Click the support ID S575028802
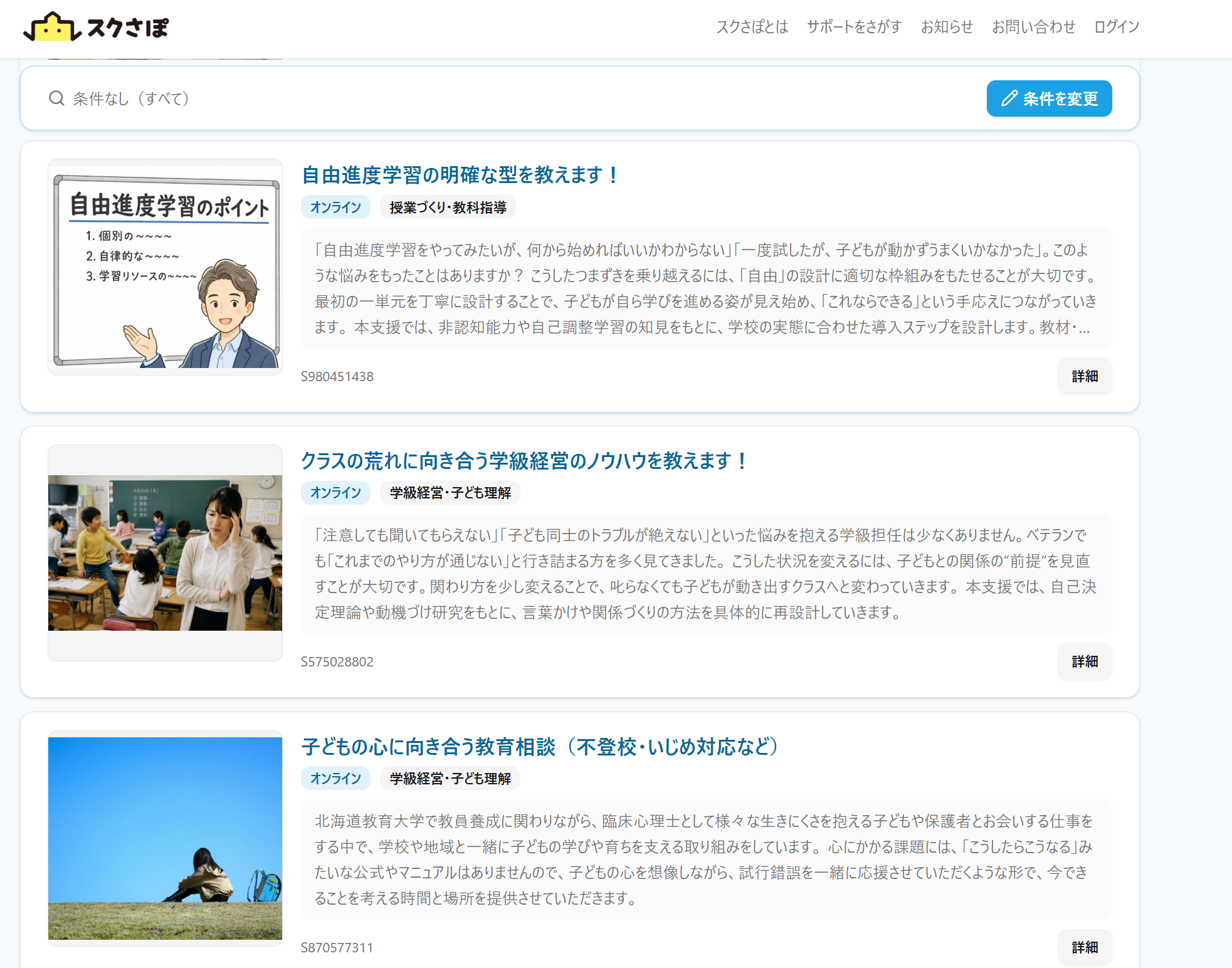 coord(337,662)
